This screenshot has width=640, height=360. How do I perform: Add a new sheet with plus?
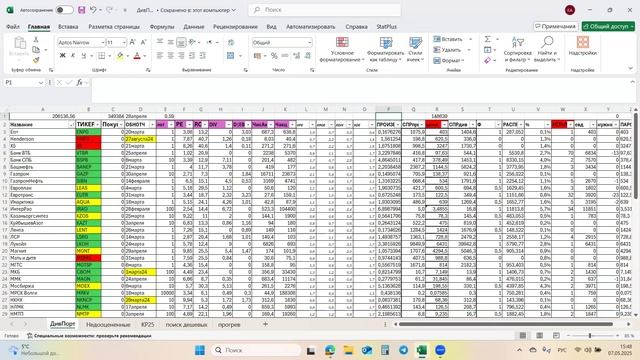pos(265,324)
